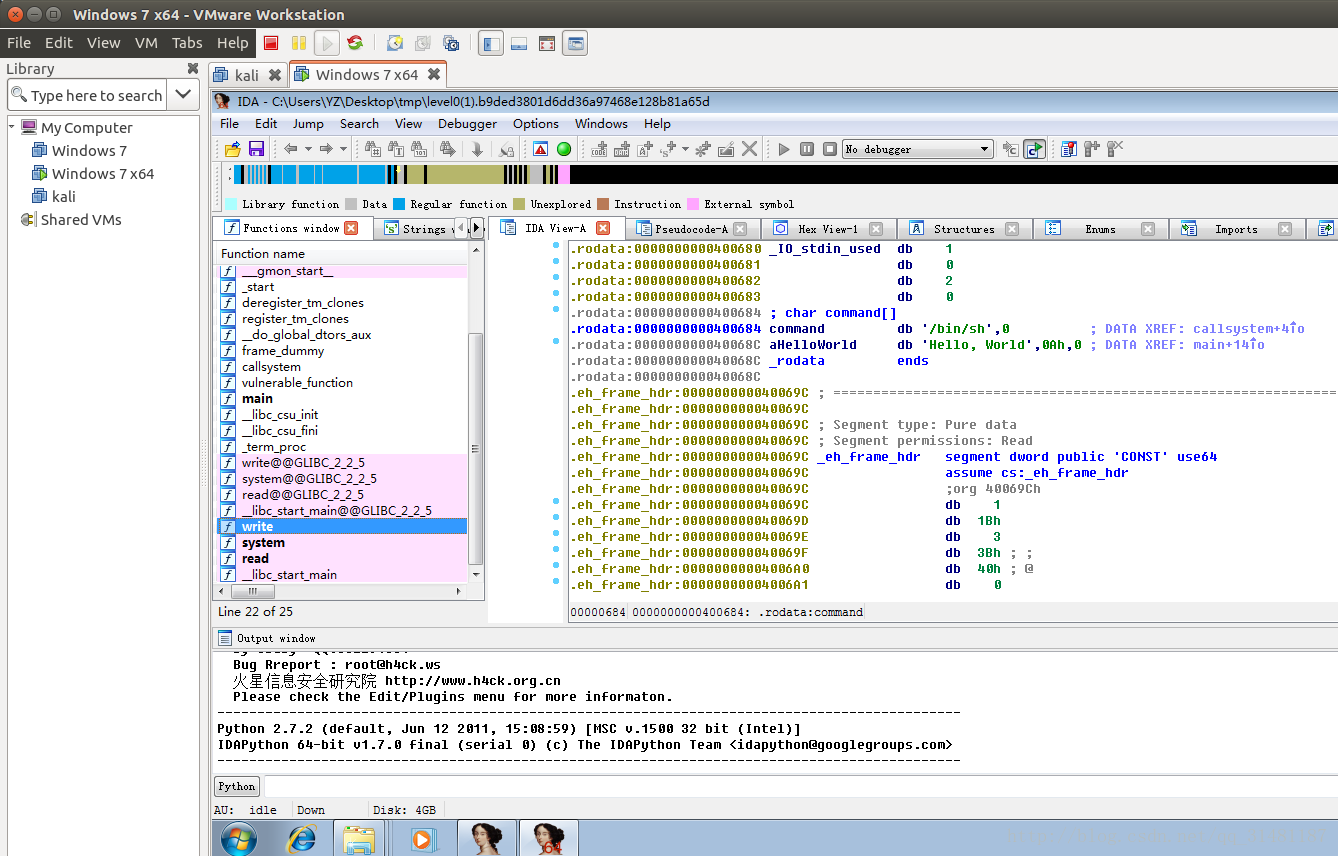Open IDA Debugger menu

[467, 124]
